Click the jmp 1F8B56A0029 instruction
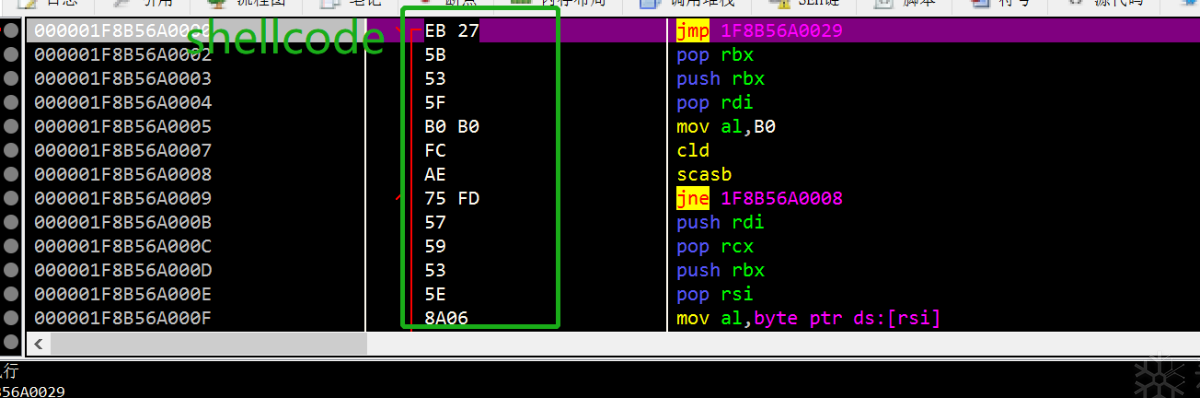 760,31
